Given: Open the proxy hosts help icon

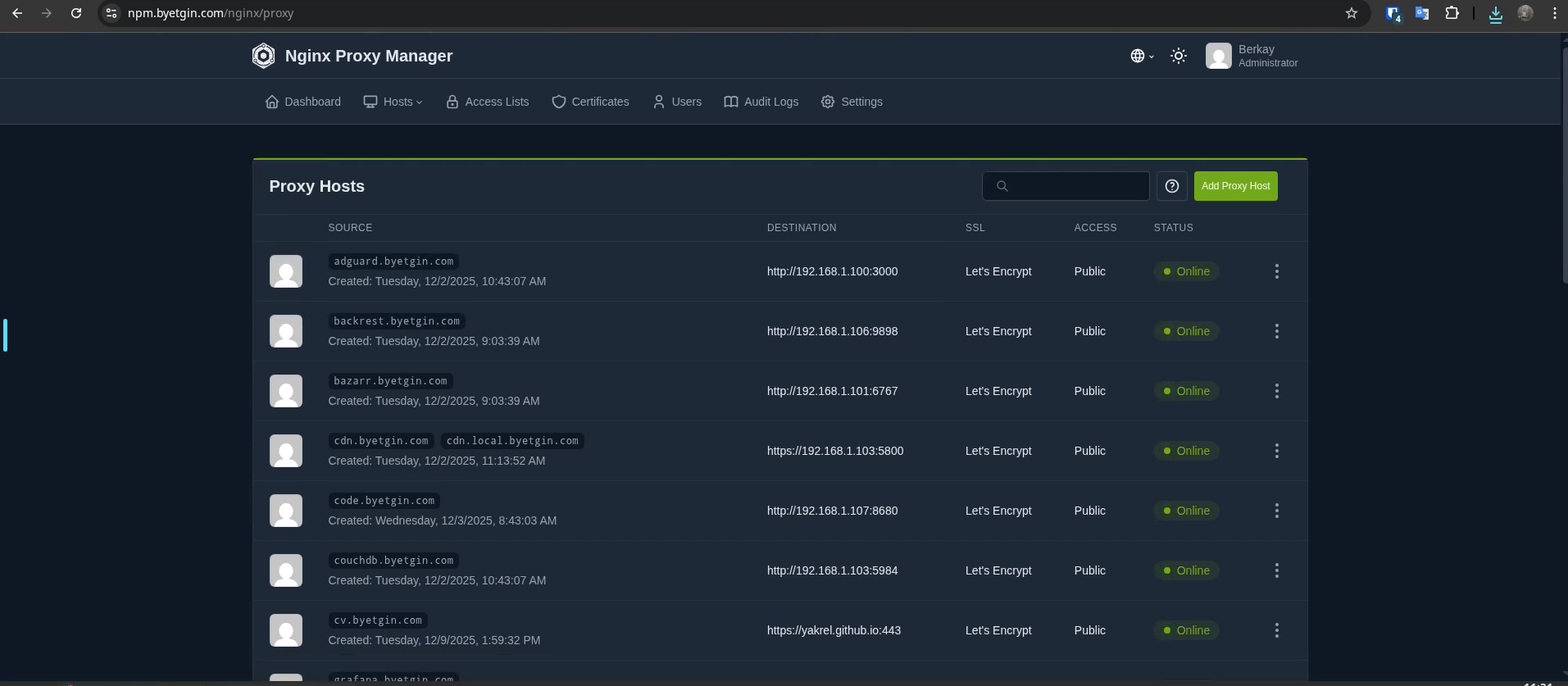Looking at the screenshot, I should pyautogui.click(x=1171, y=186).
